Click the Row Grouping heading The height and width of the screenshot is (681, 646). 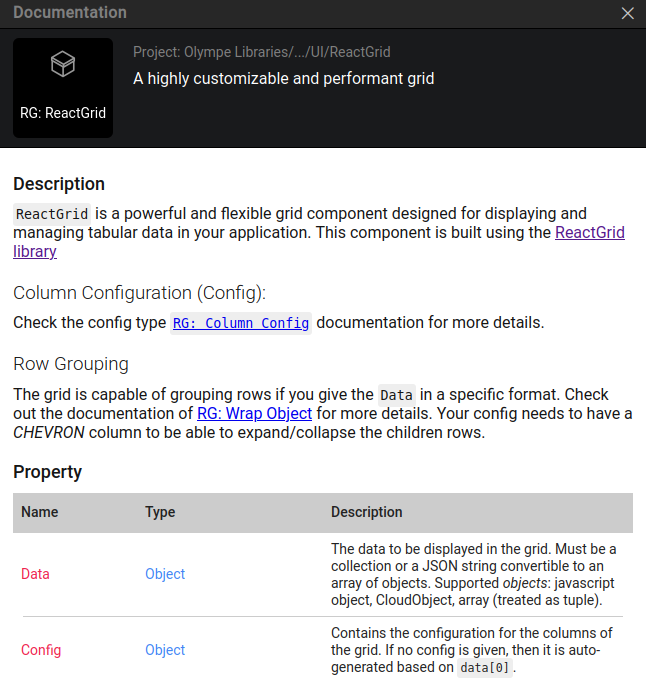click(71, 364)
